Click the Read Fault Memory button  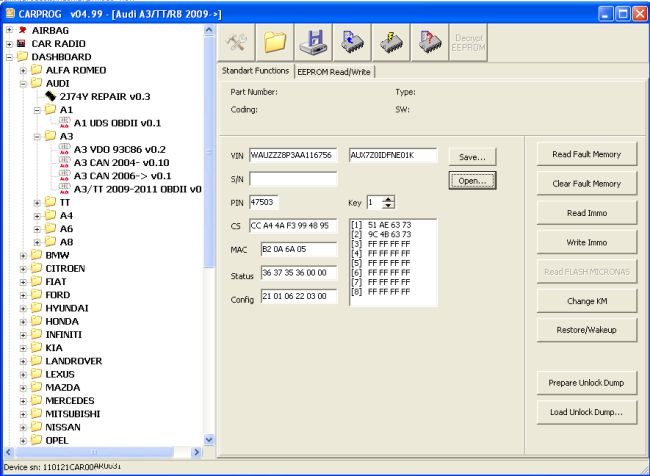(586, 154)
